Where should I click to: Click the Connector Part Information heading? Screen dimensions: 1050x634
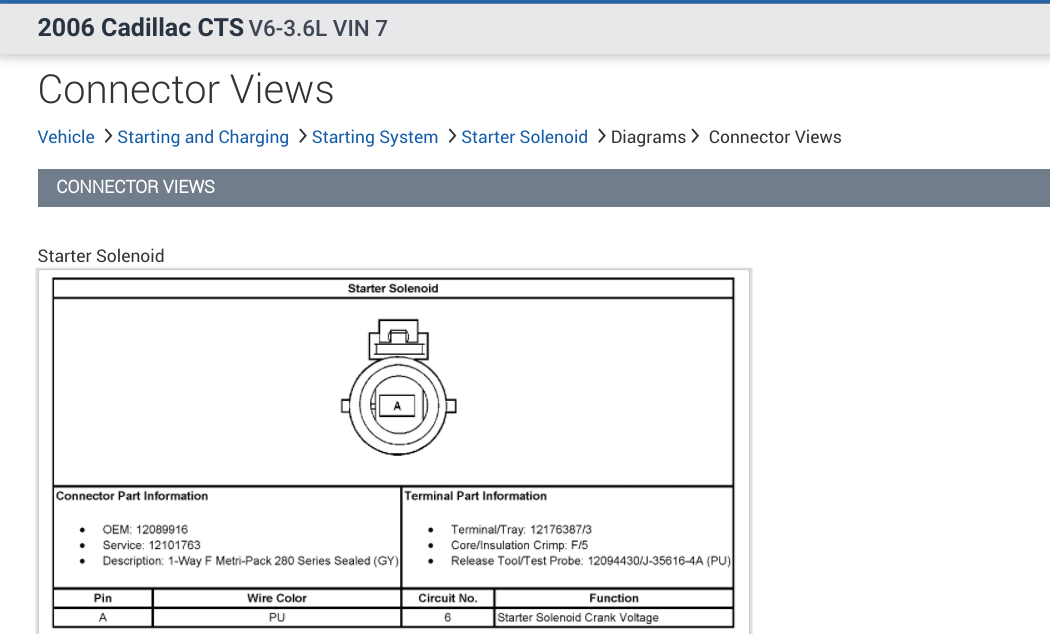pyautogui.click(x=132, y=496)
